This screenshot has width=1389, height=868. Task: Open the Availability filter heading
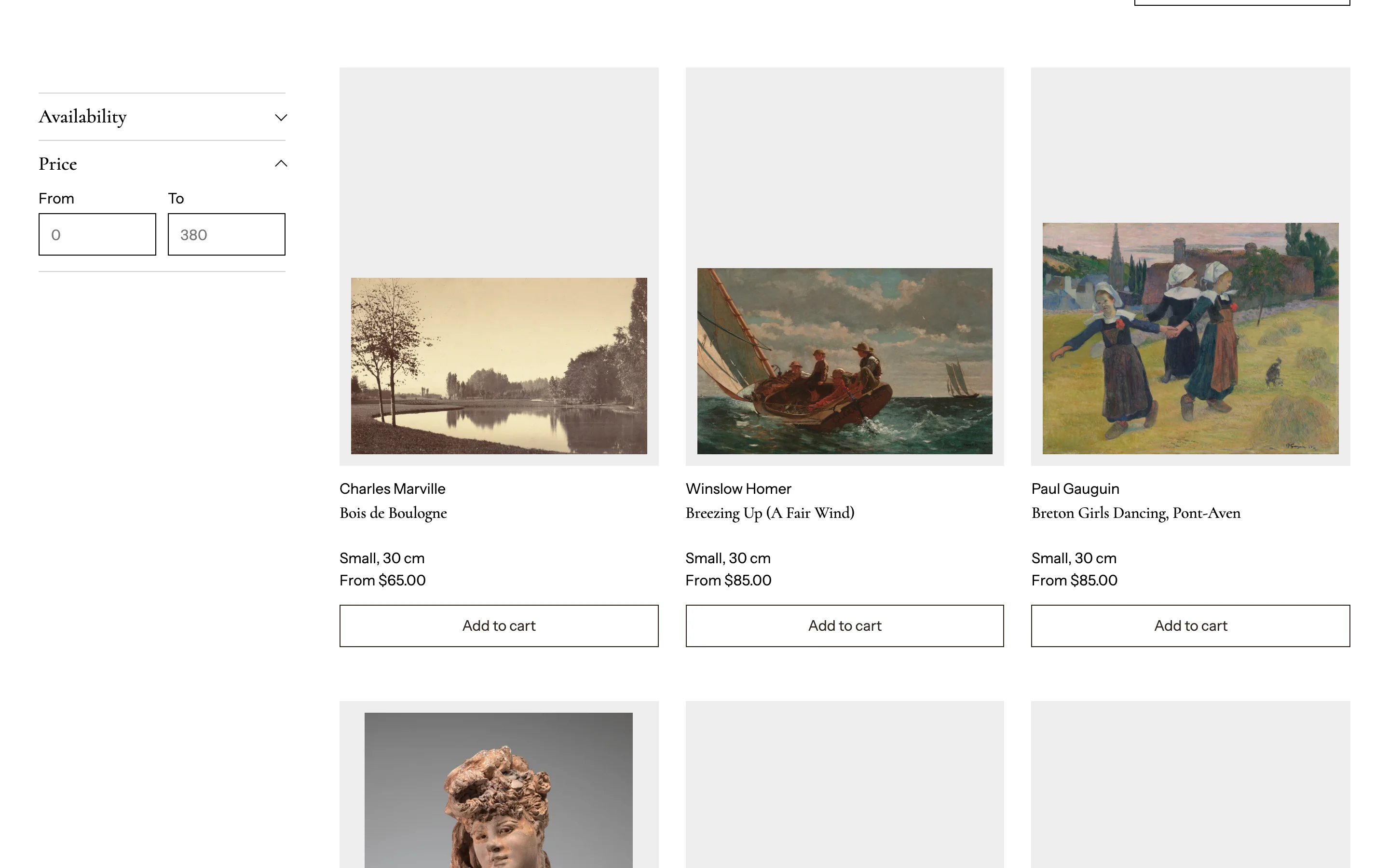(82, 117)
